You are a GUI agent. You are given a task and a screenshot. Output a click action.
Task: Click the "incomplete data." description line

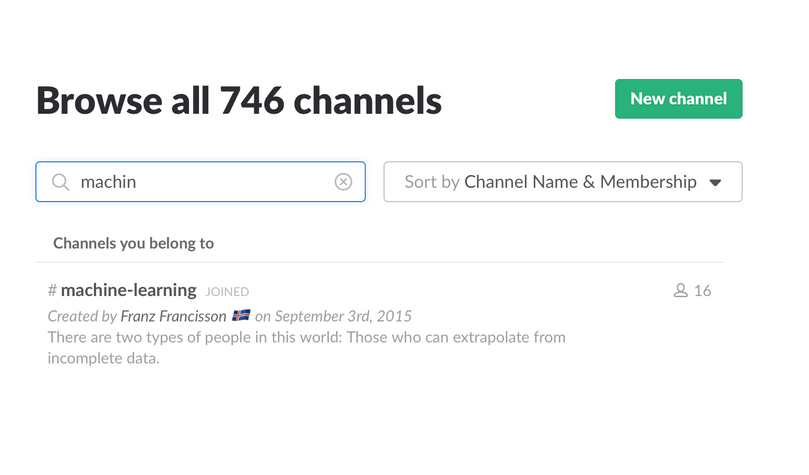point(104,358)
